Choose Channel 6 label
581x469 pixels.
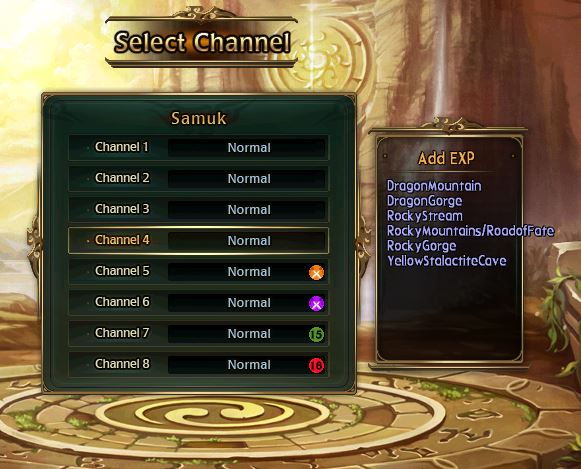click(x=122, y=302)
